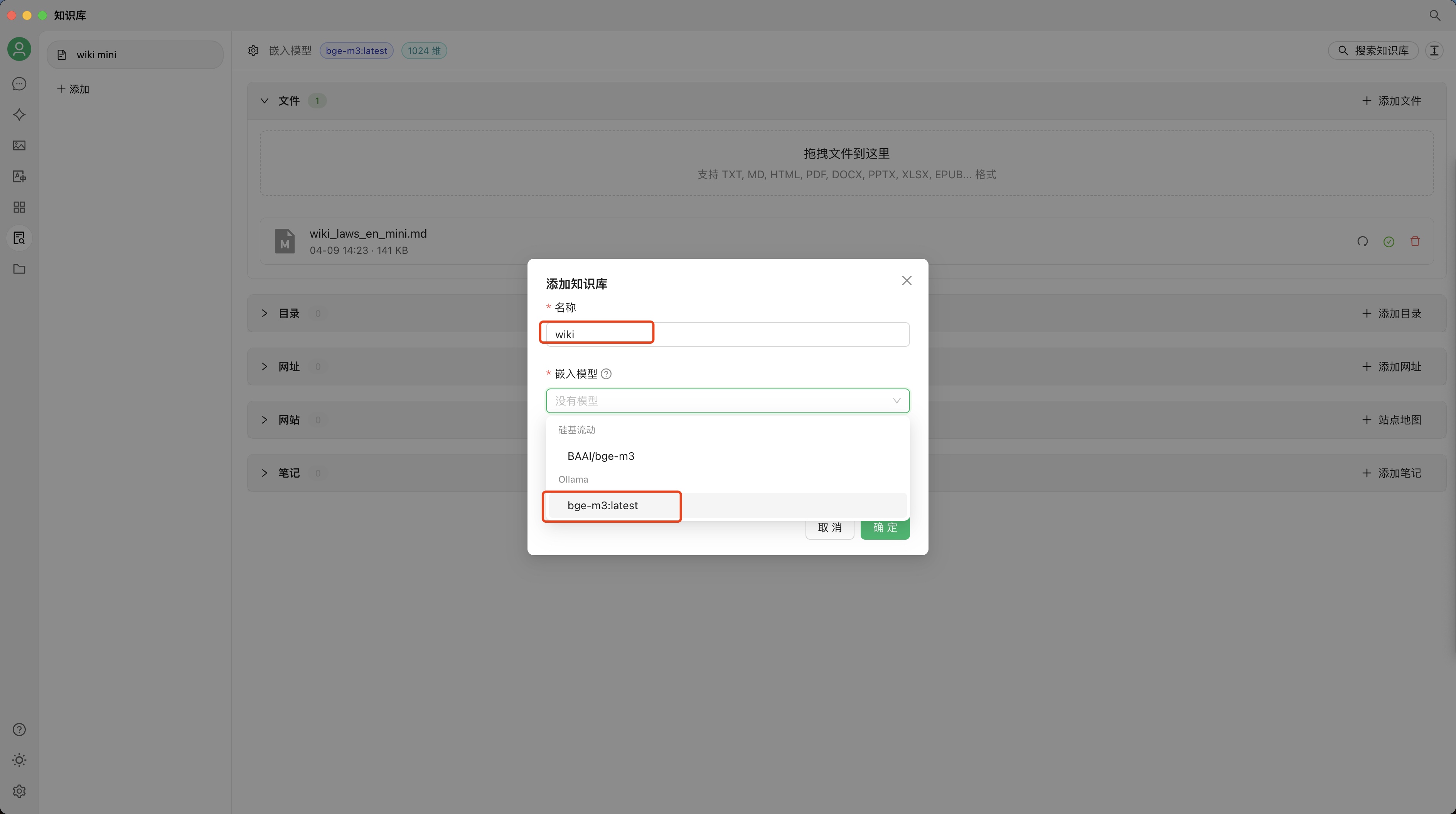The height and width of the screenshot is (814, 1456).
Task: Focus the 名称 input containing wiki
Action: (x=728, y=334)
